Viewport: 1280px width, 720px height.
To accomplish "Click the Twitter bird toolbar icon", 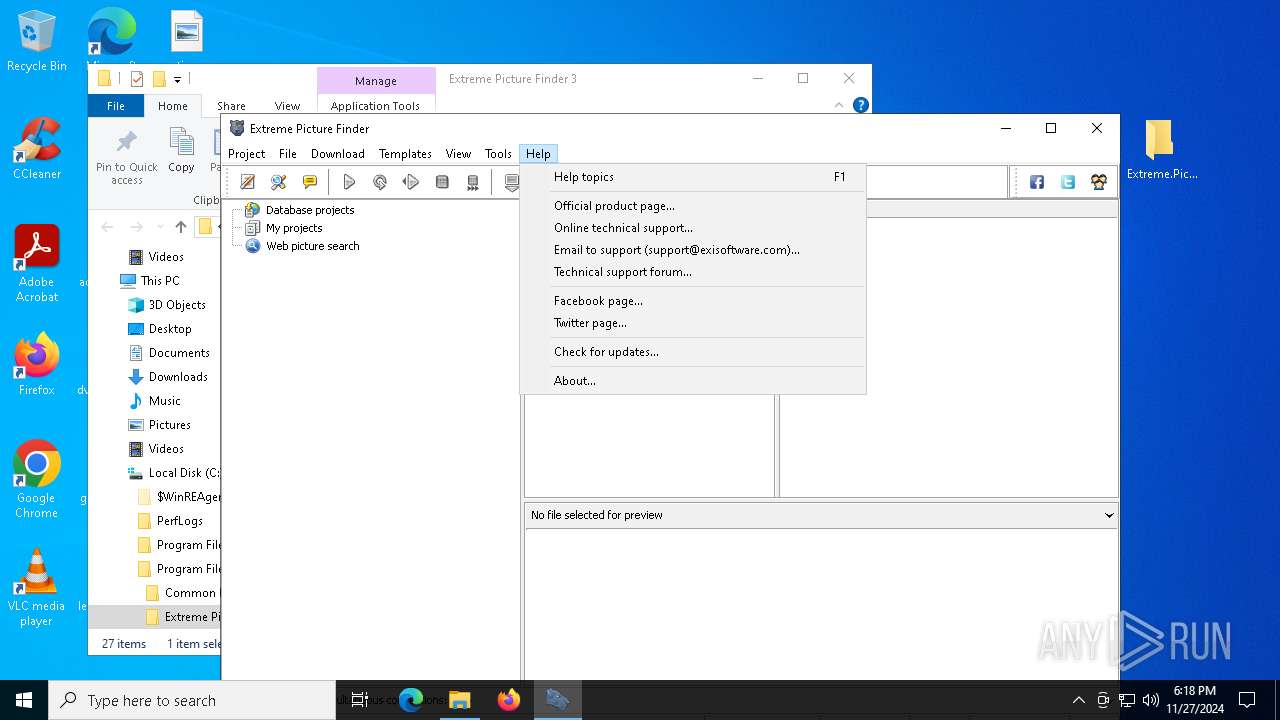I will [1068, 182].
